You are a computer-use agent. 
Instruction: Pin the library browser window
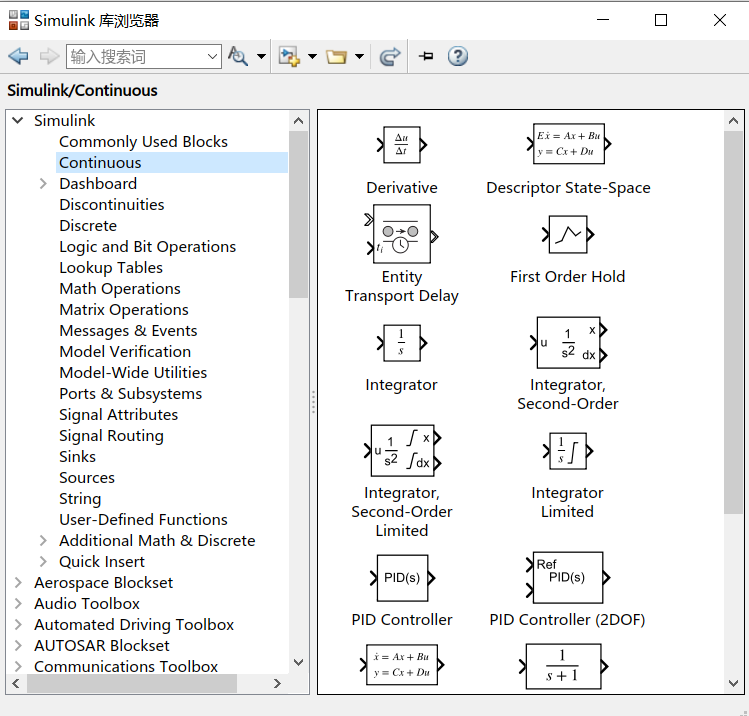[x=426, y=57]
